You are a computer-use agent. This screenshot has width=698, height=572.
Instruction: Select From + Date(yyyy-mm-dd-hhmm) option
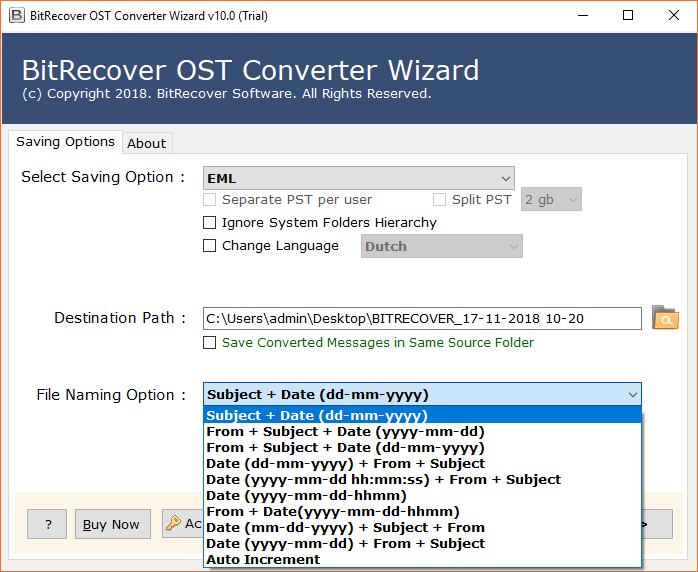click(x=422, y=511)
